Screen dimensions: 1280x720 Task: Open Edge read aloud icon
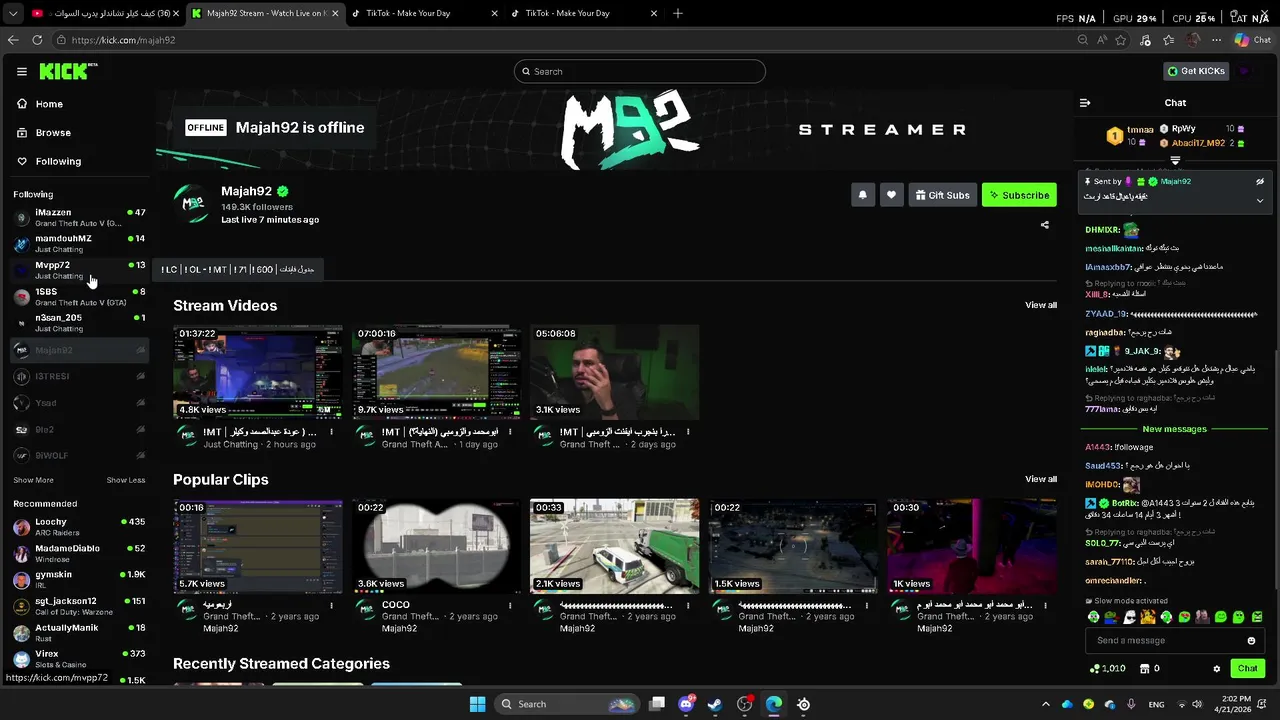pos(1101,40)
